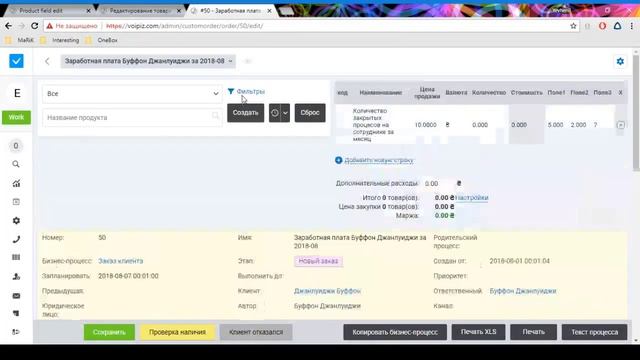
Task: Open the browser three-dot menu
Action: pyautogui.click(x=631, y=26)
